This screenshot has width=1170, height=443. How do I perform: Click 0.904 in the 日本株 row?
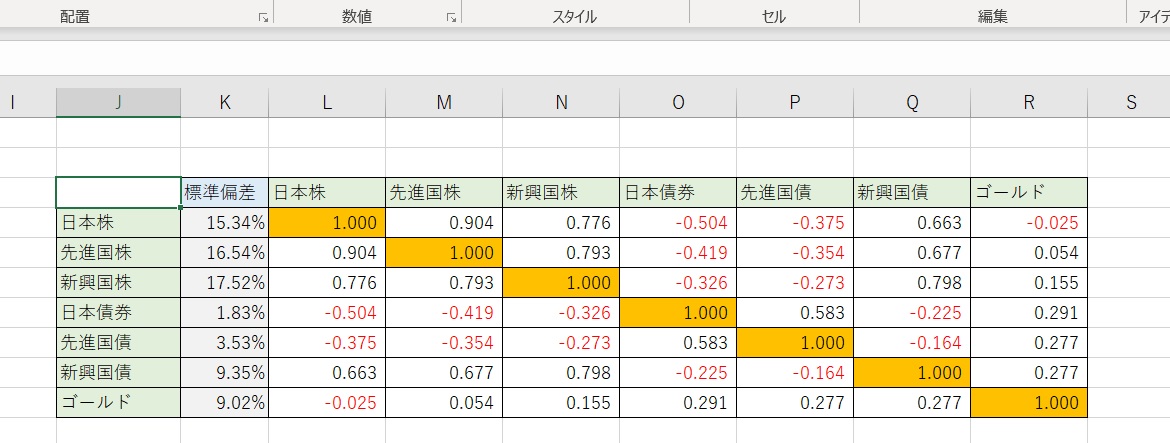pyautogui.click(x=444, y=222)
